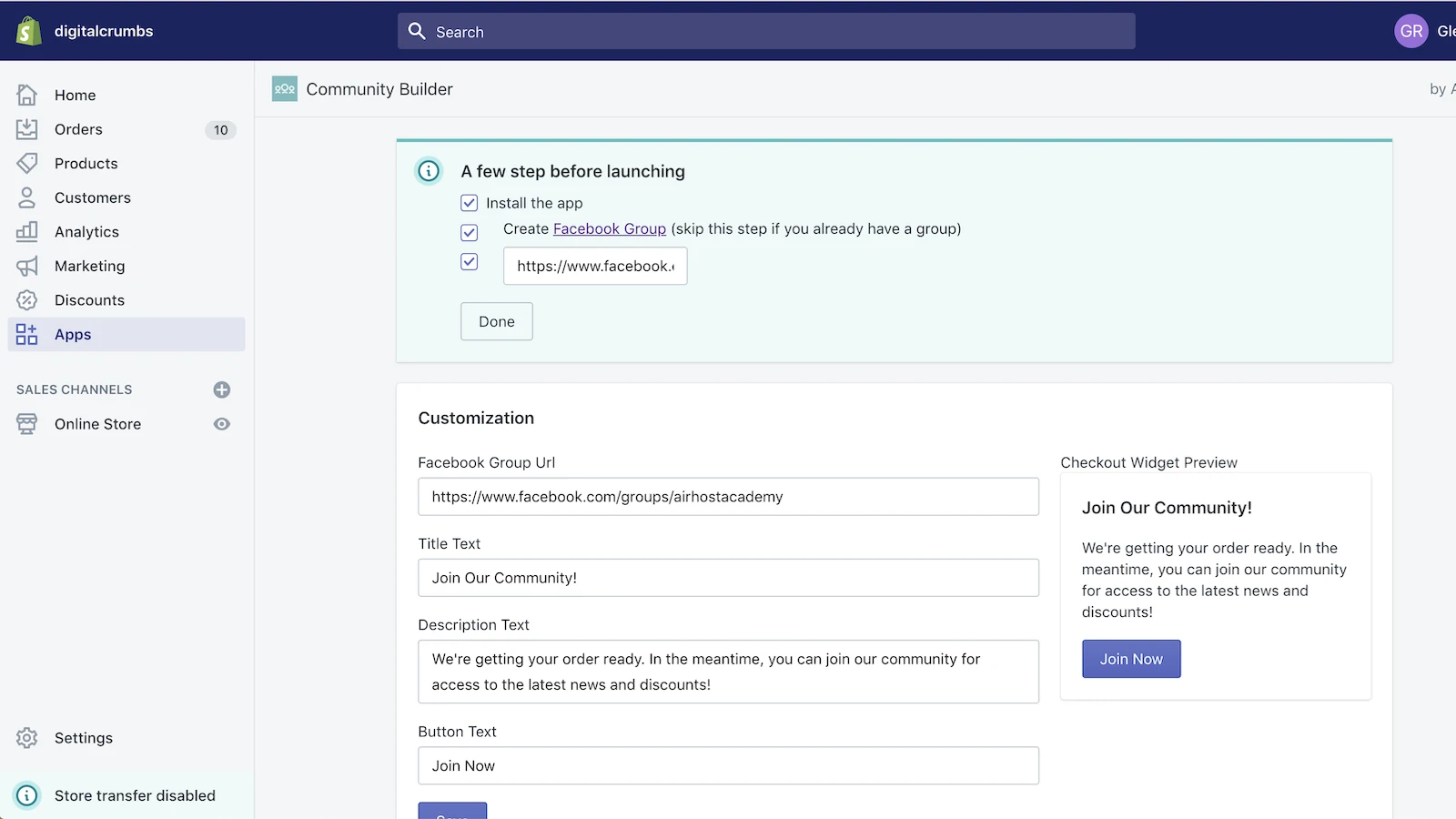Follow the Facebook Group link
1456x819 pixels.
(x=610, y=229)
